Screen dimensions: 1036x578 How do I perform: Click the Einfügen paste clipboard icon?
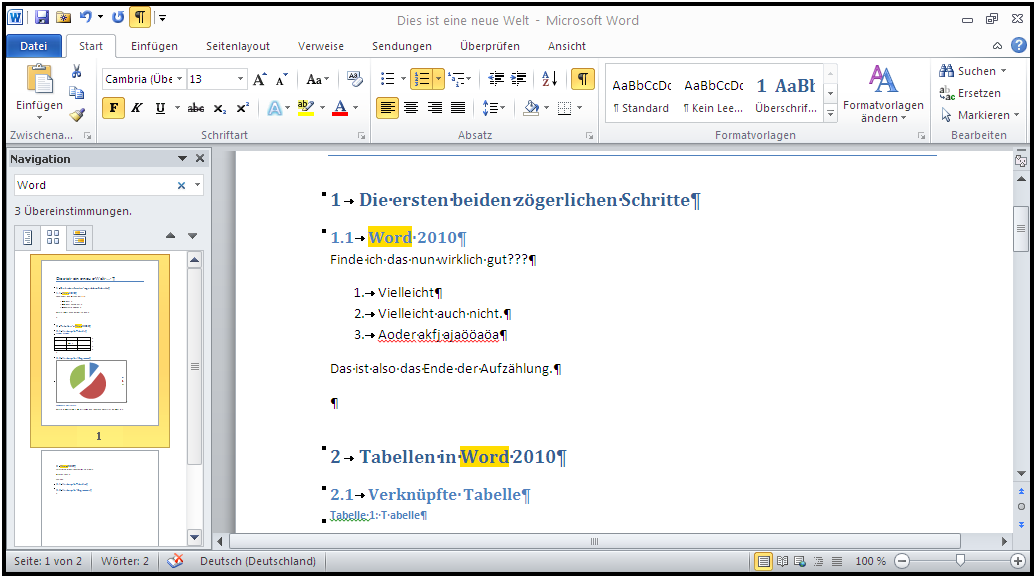tap(40, 79)
